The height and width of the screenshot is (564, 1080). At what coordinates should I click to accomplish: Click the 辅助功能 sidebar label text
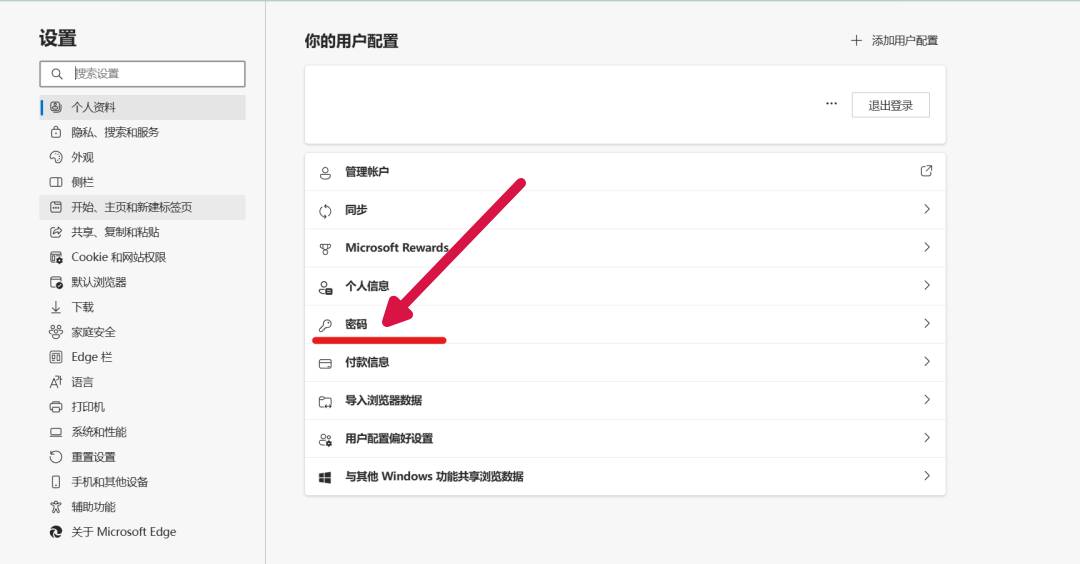point(94,507)
